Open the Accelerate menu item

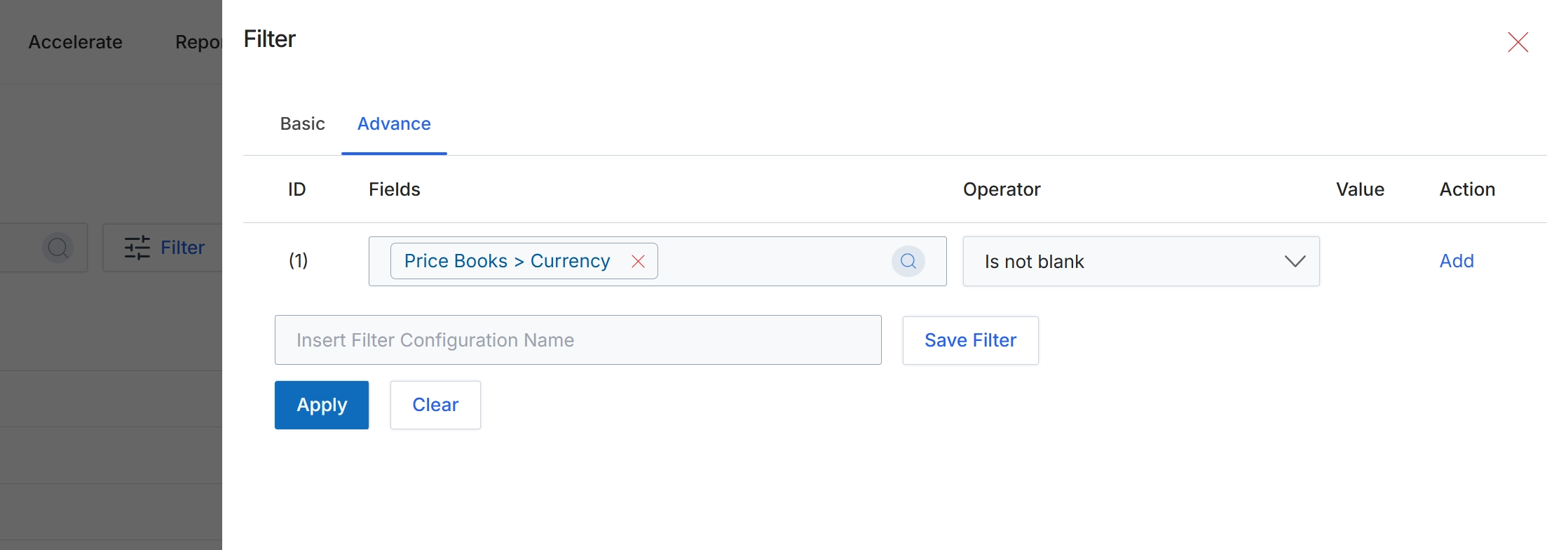pos(76,42)
